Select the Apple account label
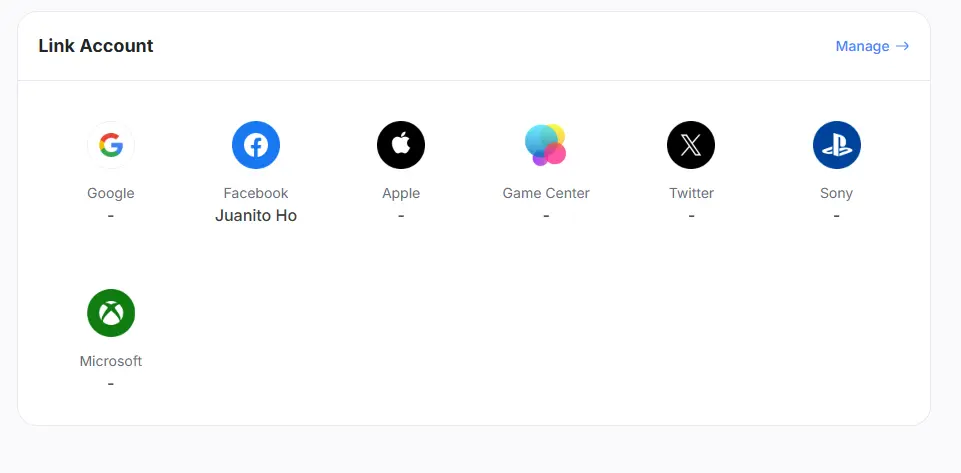The image size is (961, 473). pos(401,193)
